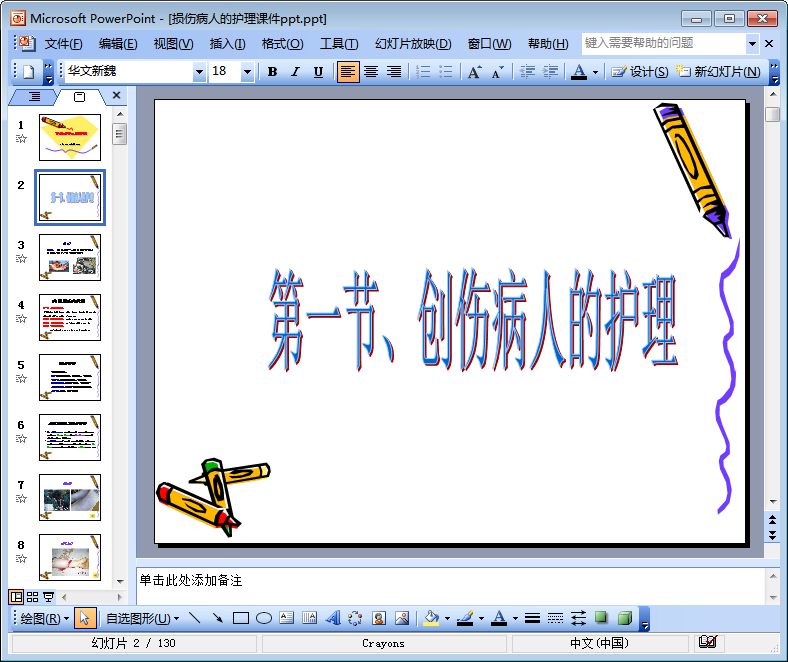Open font color dropdown in formatting toolbar
This screenshot has width=788, height=662.
tap(596, 72)
